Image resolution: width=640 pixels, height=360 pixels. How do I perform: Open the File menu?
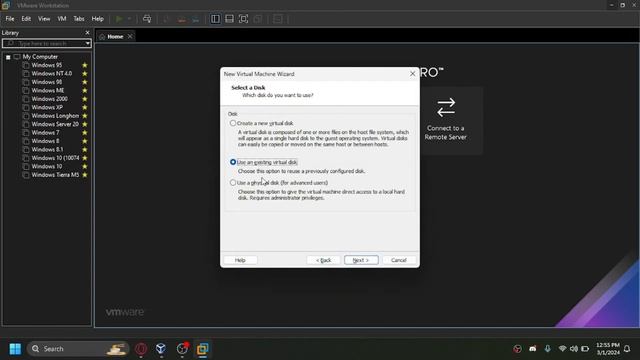(x=10, y=19)
